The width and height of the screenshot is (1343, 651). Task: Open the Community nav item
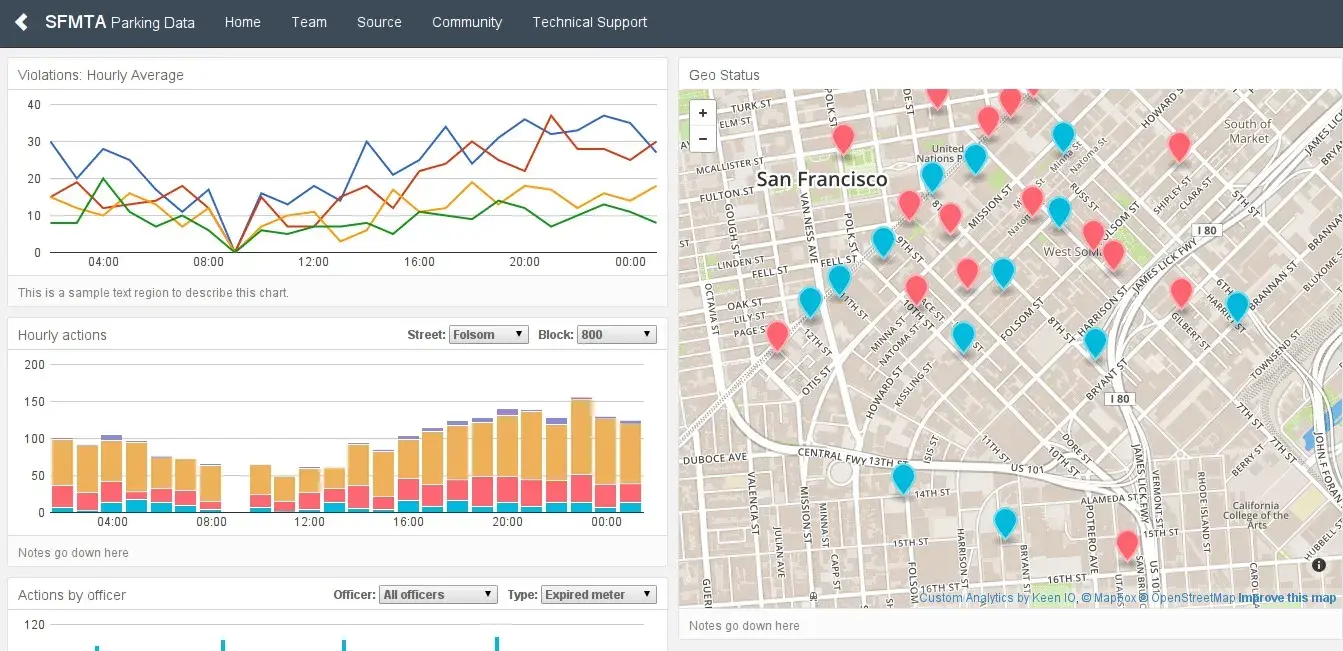click(467, 22)
